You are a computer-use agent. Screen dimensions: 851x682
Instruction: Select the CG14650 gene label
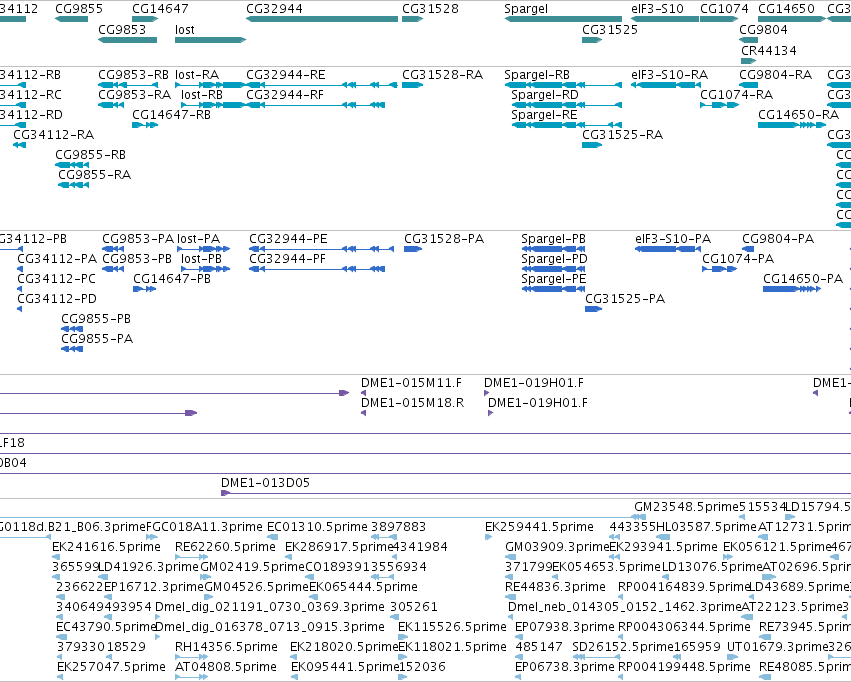[786, 9]
